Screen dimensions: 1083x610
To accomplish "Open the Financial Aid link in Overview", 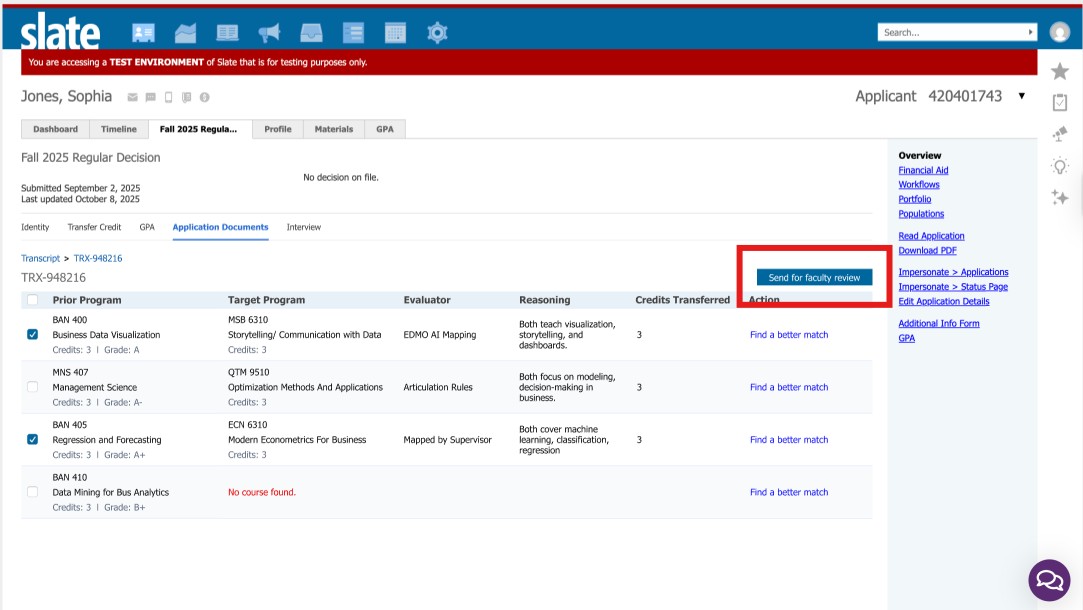I will pyautogui.click(x=923, y=170).
